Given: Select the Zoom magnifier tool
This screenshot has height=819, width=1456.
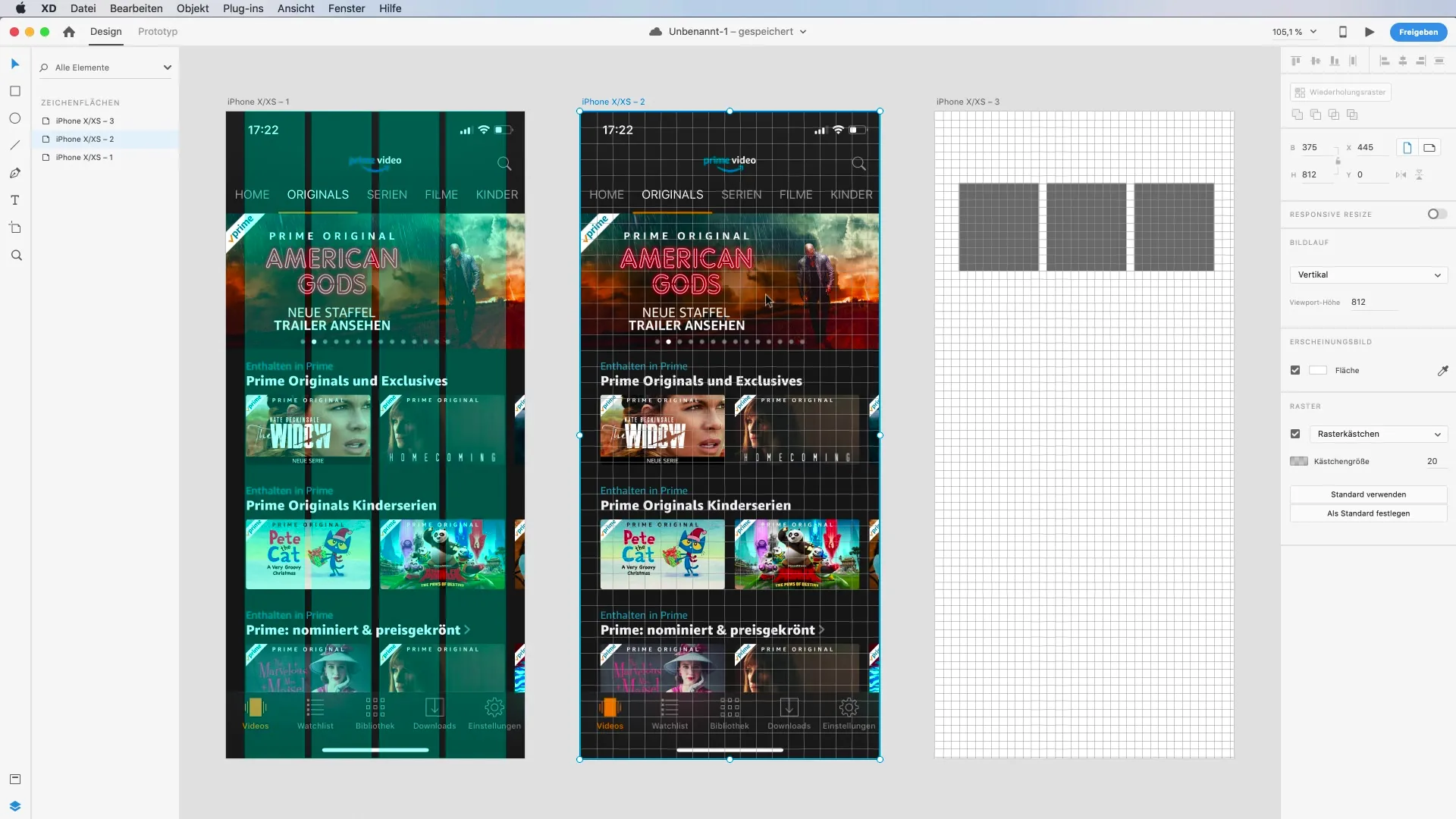Looking at the screenshot, I should coord(16,256).
